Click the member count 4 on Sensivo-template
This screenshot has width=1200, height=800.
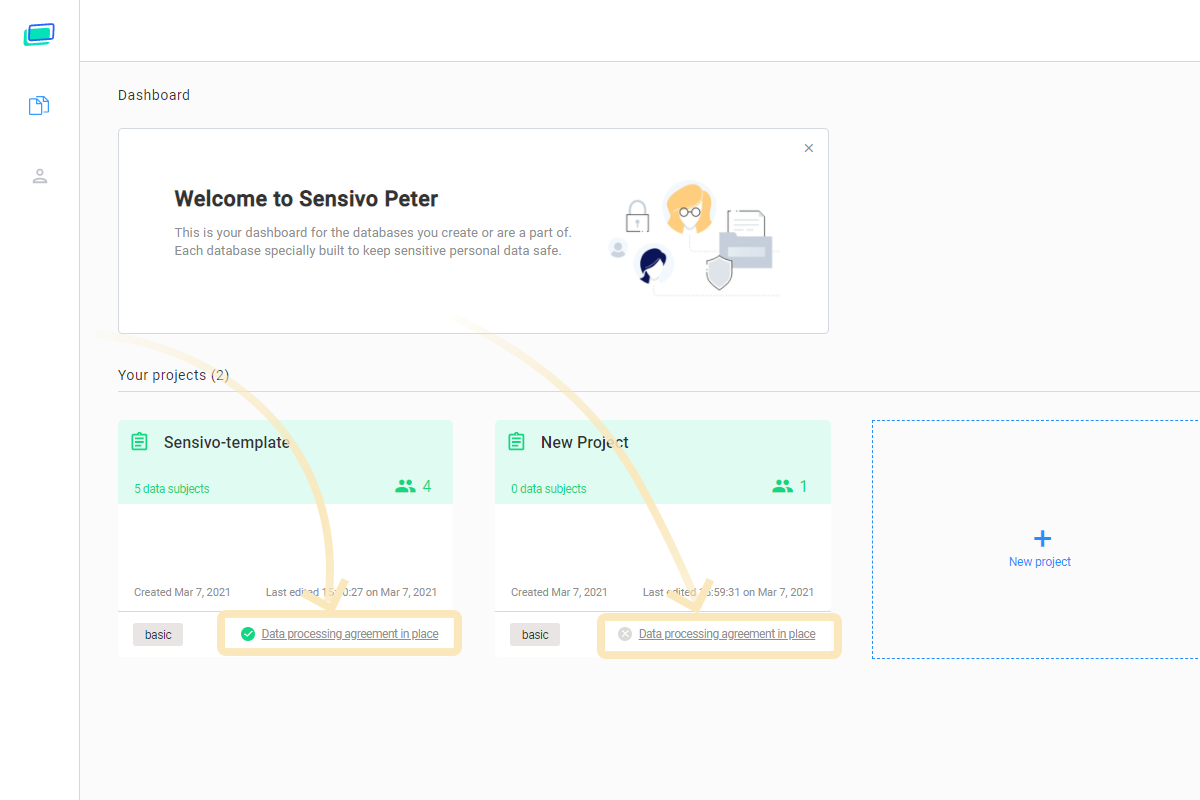point(427,486)
